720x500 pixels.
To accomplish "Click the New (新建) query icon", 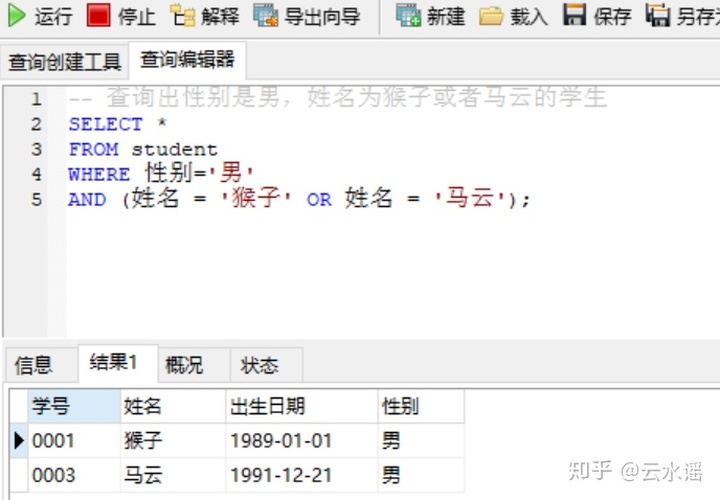I will click(408, 16).
